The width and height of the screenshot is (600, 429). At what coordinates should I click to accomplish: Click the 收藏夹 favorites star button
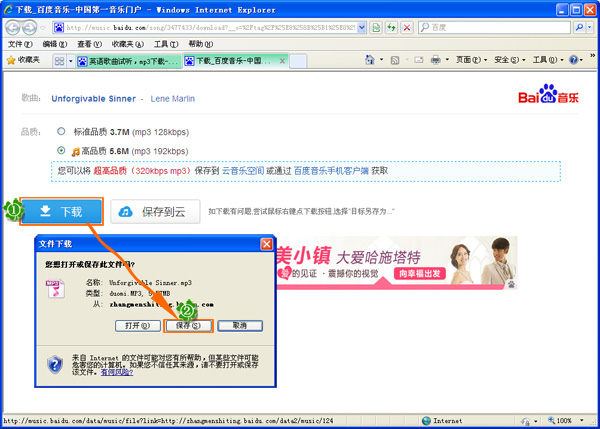[x=24, y=60]
